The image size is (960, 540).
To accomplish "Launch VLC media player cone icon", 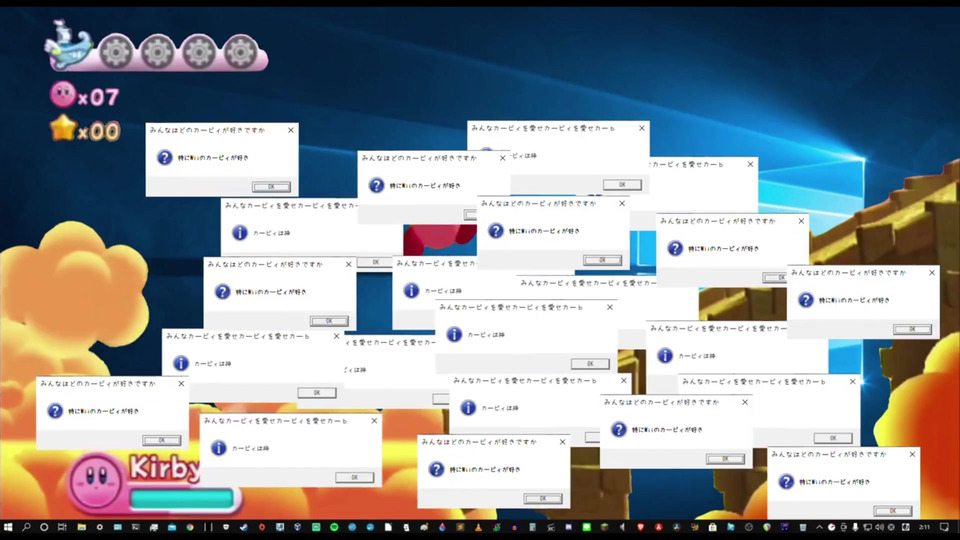I will [478, 527].
